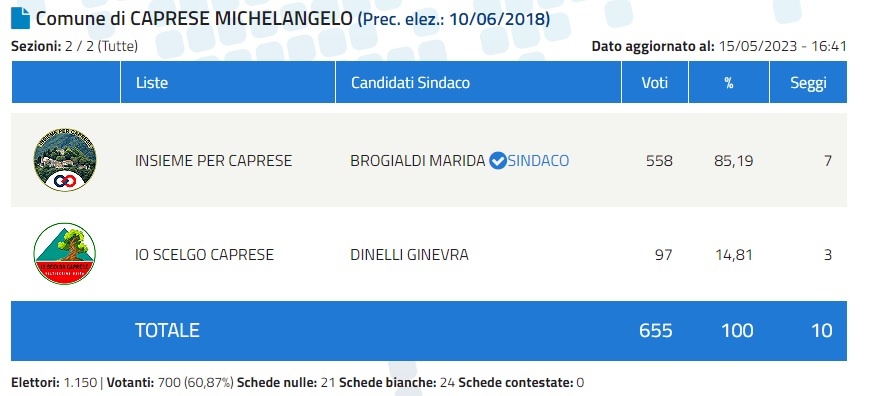872x396 pixels.
Task: Follow the SINDACO link for Brogialdi Marida
Action: pyautogui.click(x=538, y=161)
